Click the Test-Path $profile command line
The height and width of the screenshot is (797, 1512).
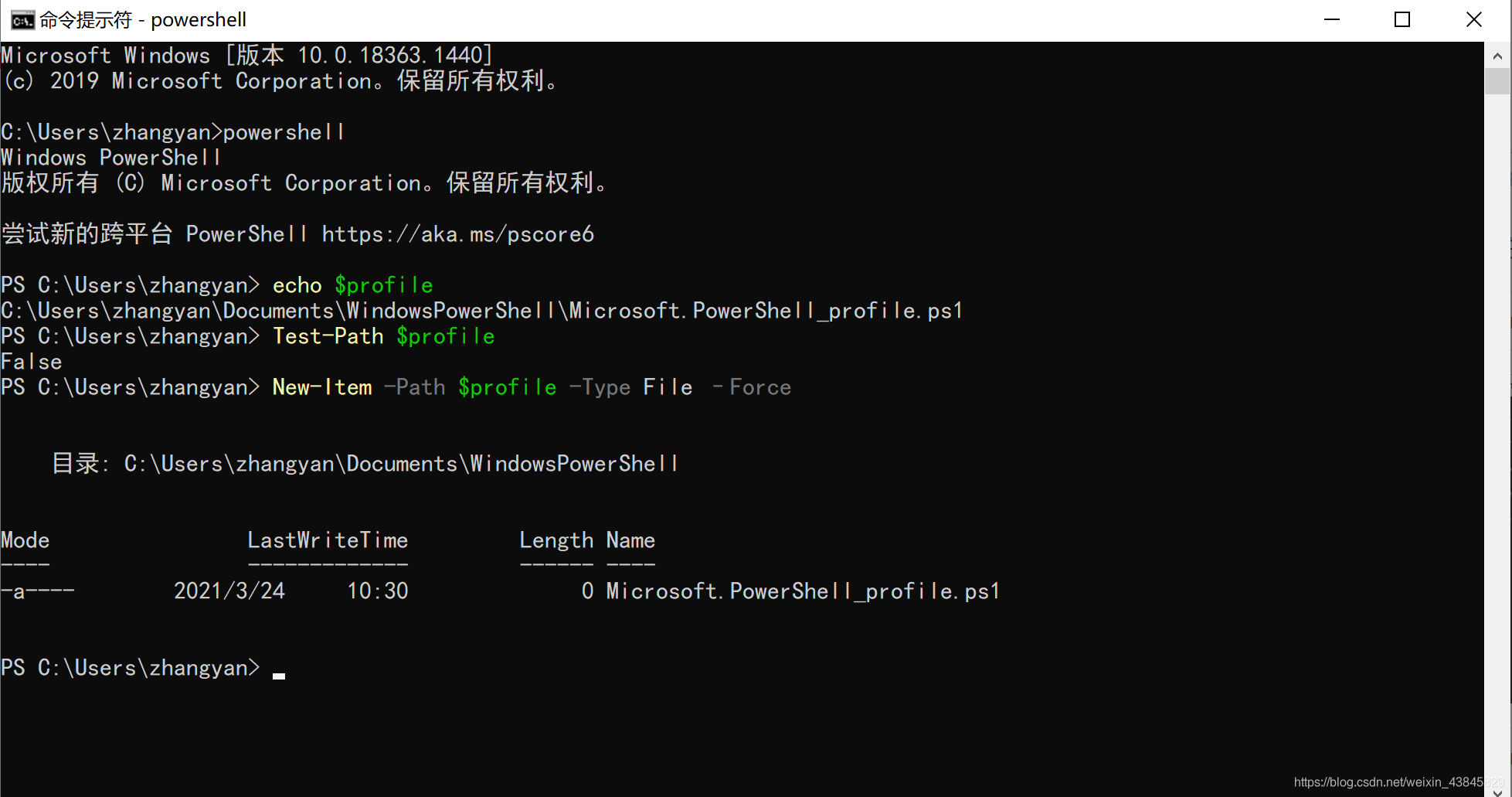click(x=384, y=335)
